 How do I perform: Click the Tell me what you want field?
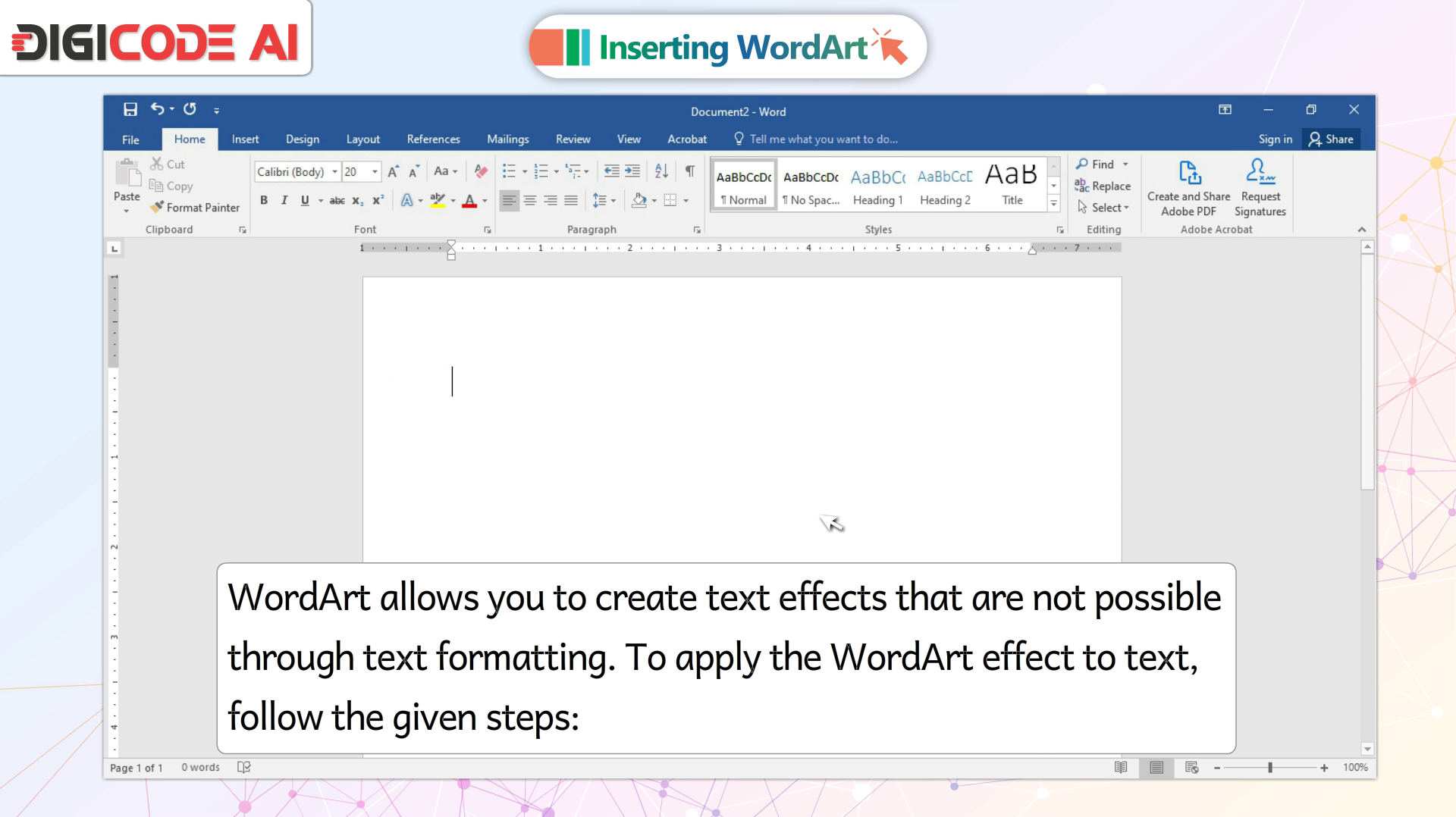816,139
